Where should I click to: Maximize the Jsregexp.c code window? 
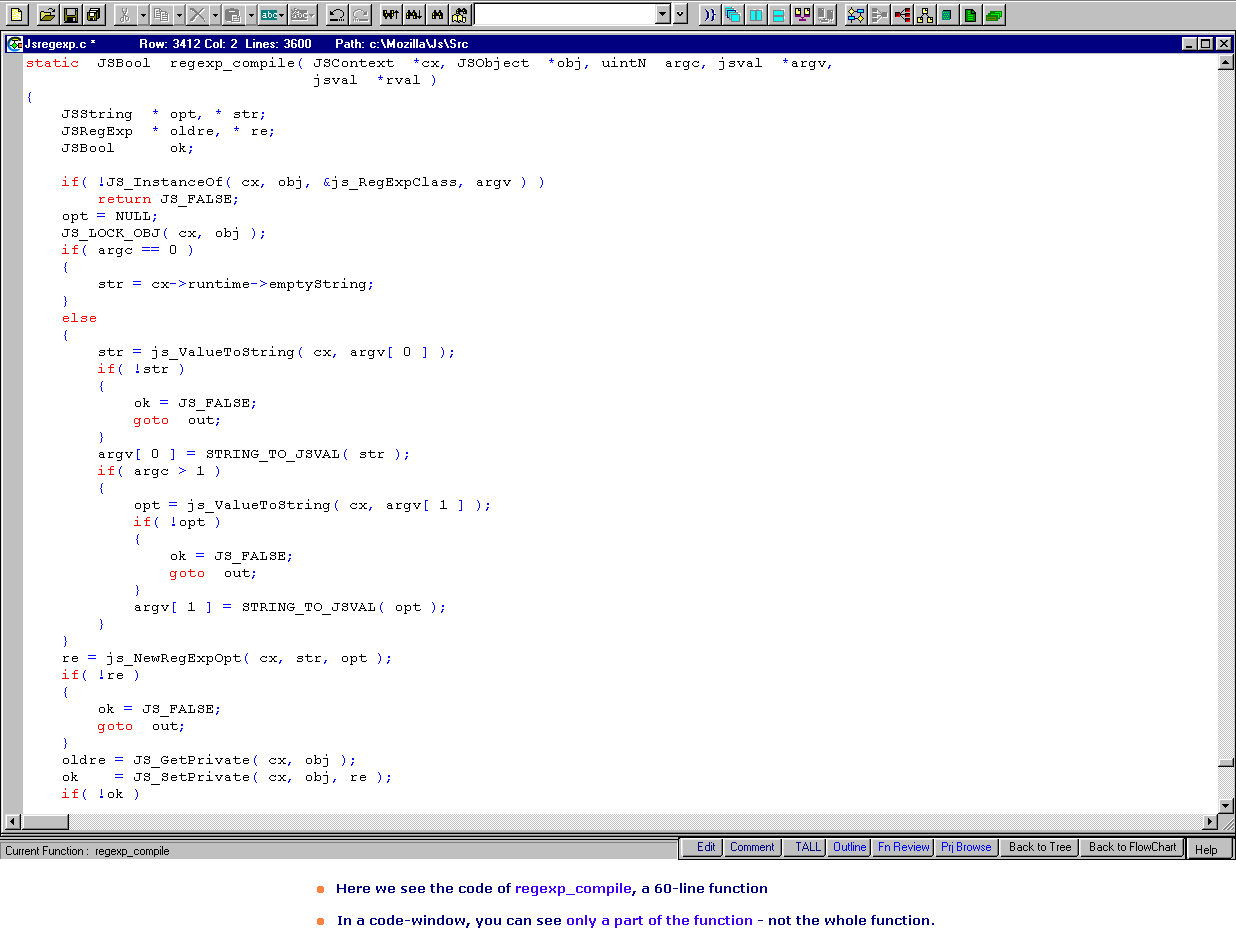click(x=1206, y=44)
